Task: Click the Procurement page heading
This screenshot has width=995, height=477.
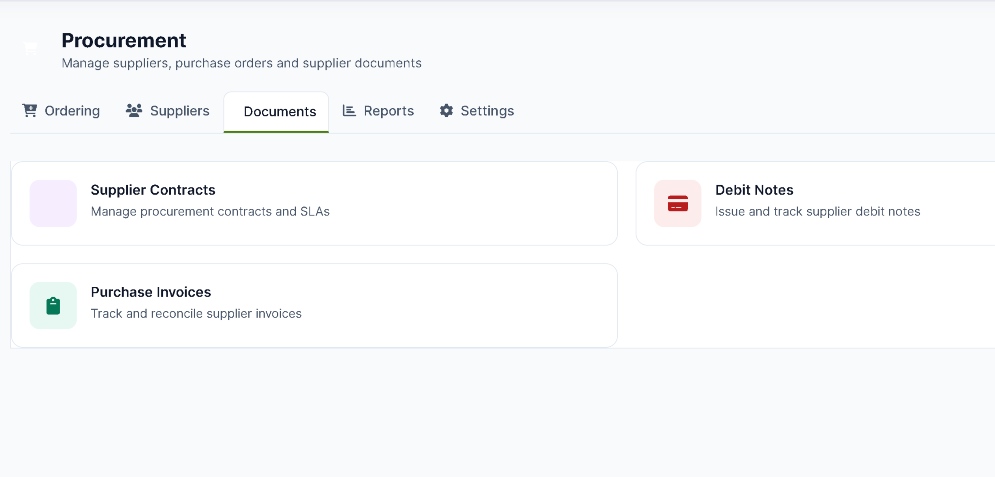Action: 124,40
